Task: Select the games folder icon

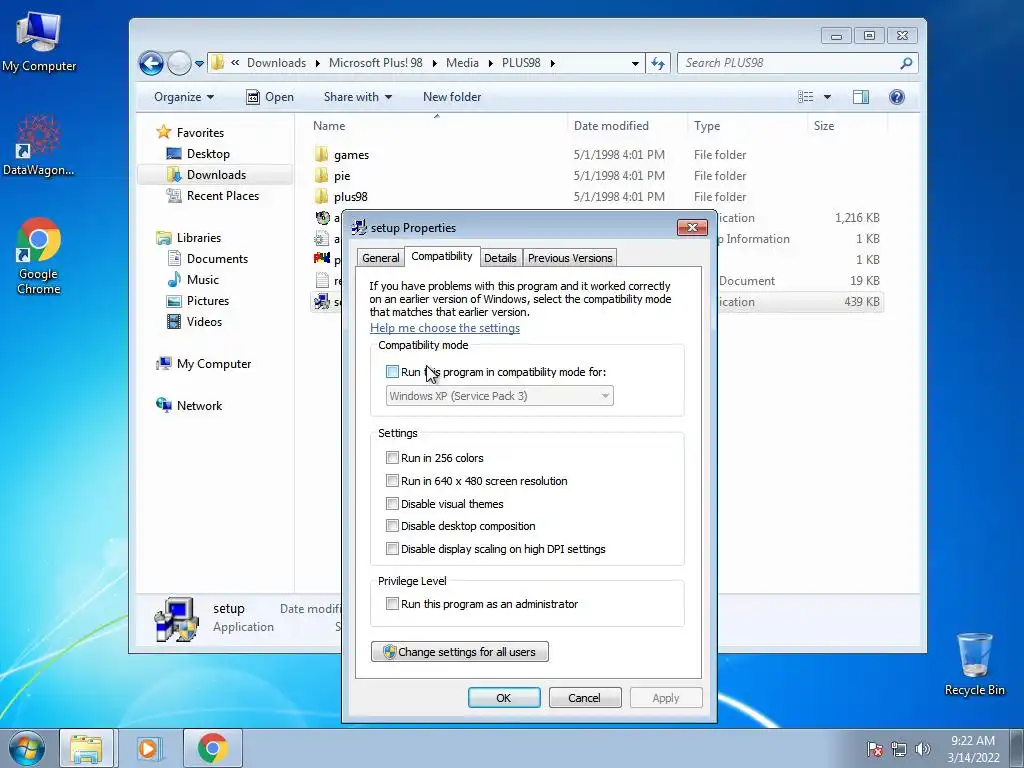Action: coord(321,155)
